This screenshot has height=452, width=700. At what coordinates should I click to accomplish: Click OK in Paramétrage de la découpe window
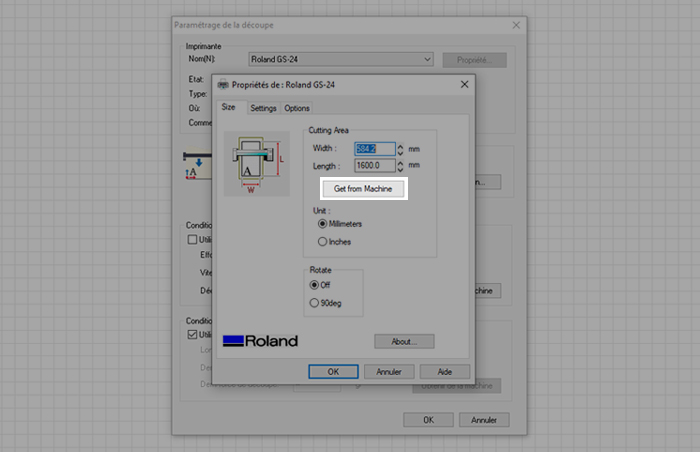428,420
